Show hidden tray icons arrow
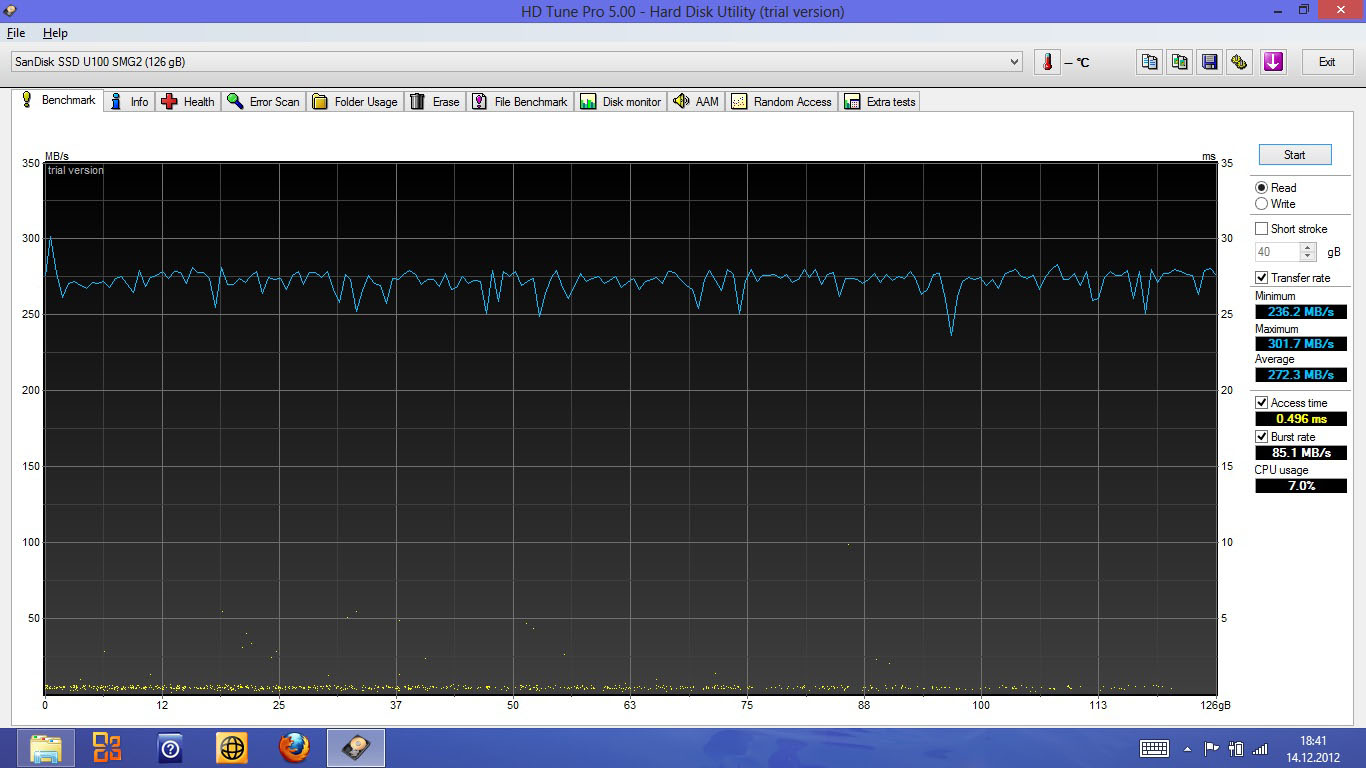The height and width of the screenshot is (768, 1366). coord(1187,749)
